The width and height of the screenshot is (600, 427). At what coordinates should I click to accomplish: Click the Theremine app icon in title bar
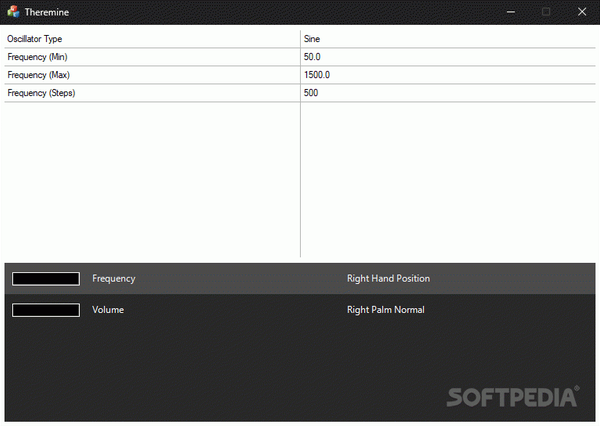[x=13, y=12]
